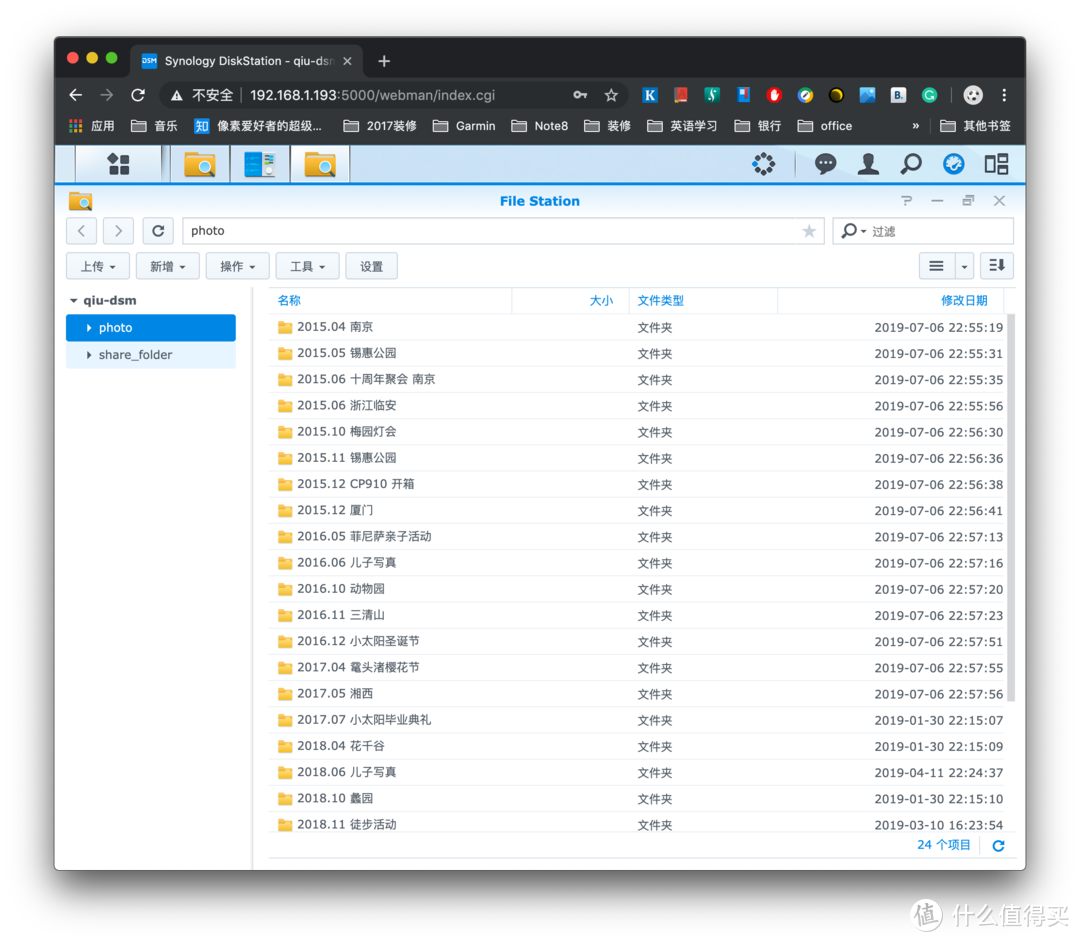This screenshot has height=942, width=1080.
Task: Open the user account person icon
Action: [868, 163]
